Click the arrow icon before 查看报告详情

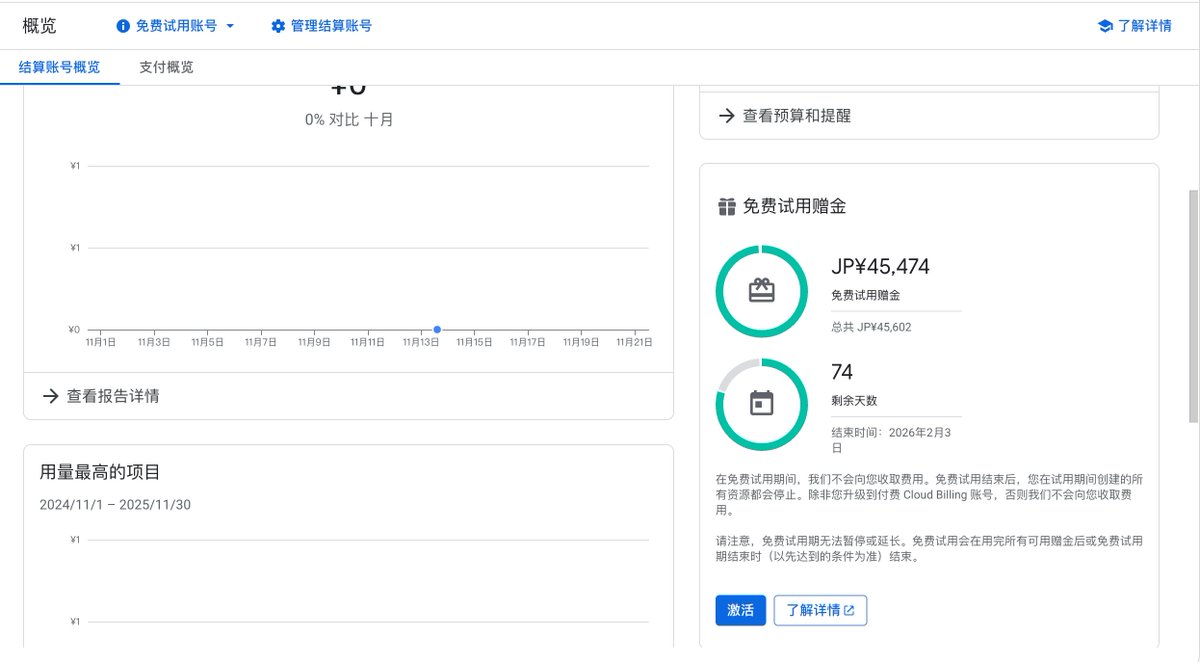(x=51, y=396)
